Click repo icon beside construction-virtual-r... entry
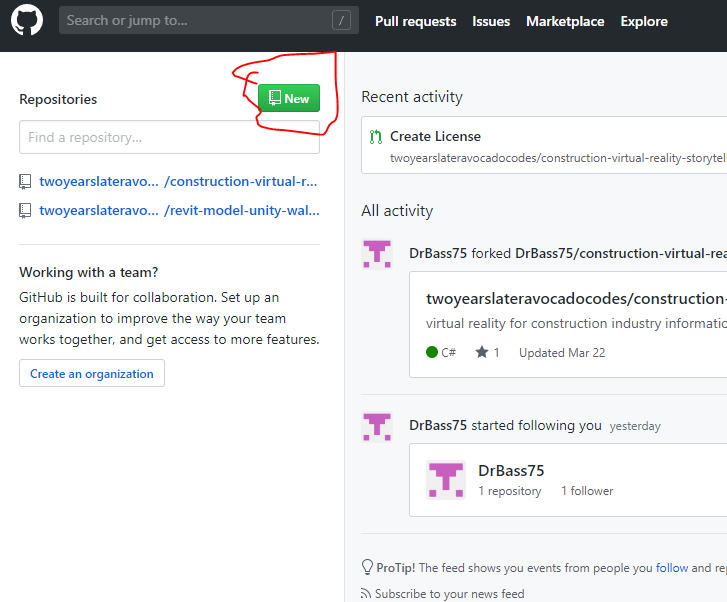This screenshot has height=602, width=727. click(x=25, y=182)
